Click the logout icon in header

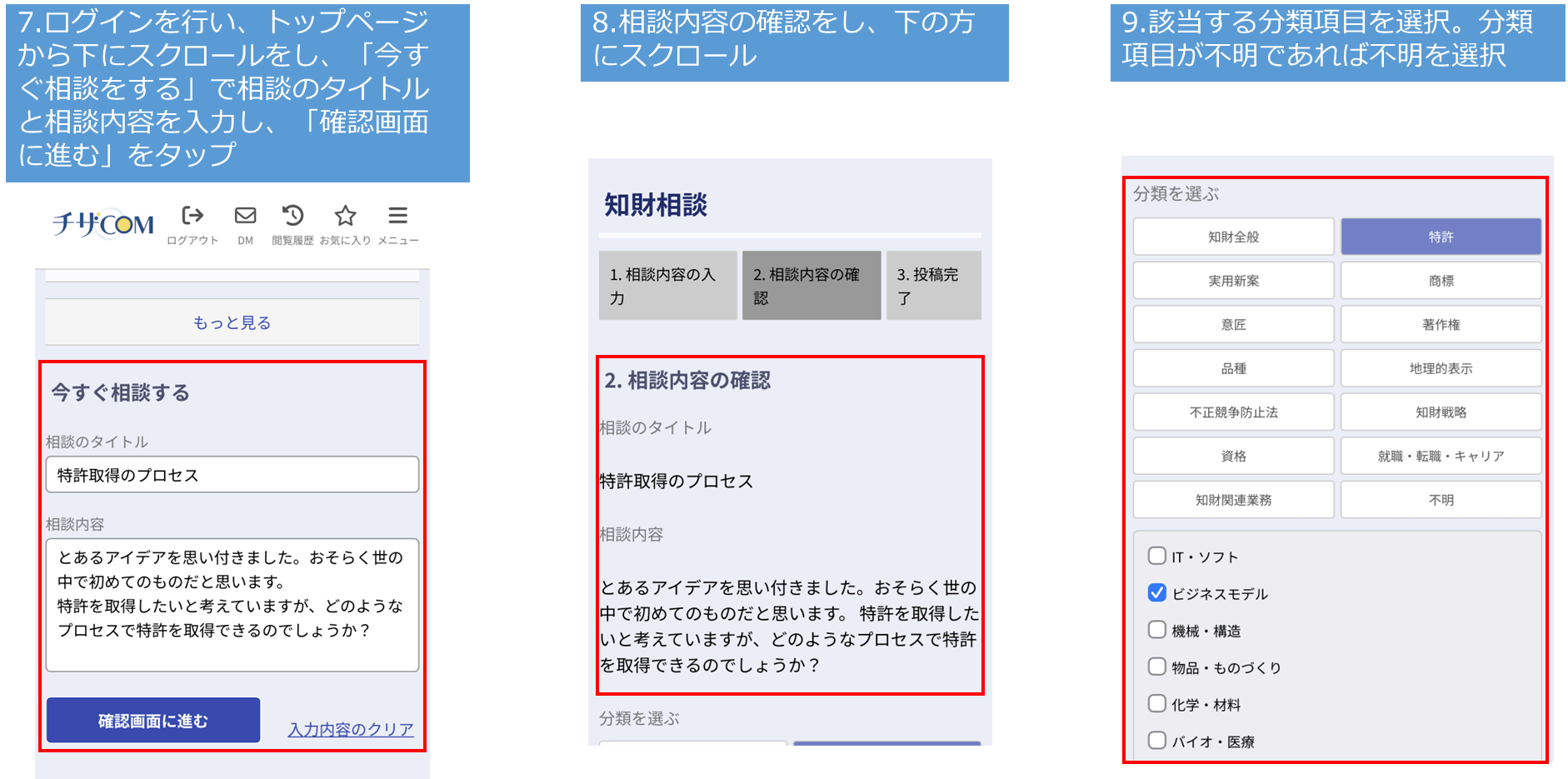192,217
